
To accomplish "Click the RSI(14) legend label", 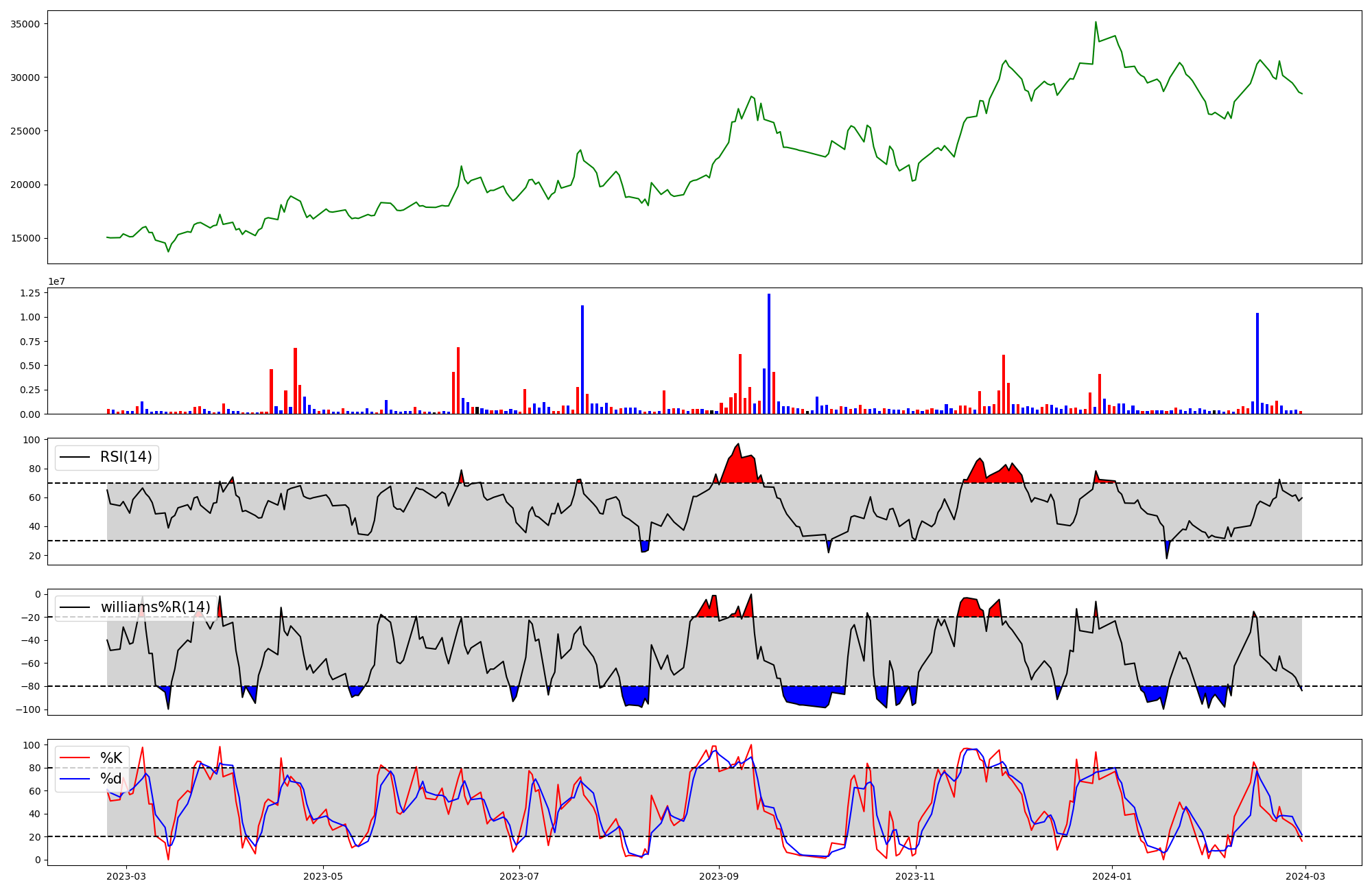I will [126, 457].
